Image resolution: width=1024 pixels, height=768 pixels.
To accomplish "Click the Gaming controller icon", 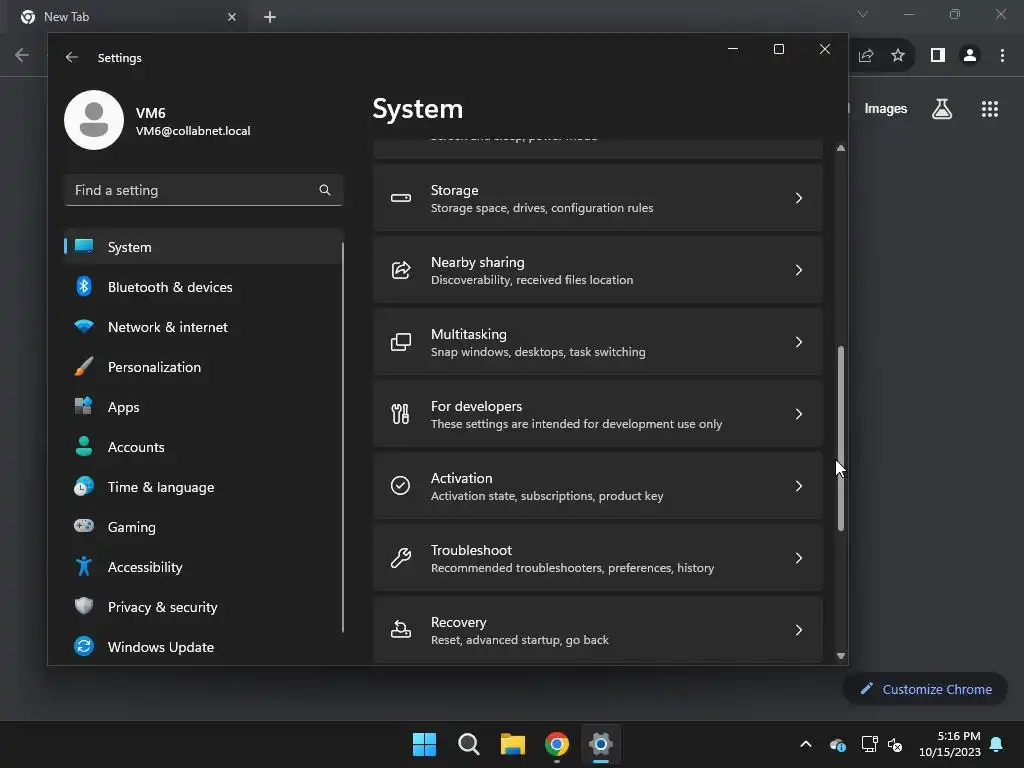I will coord(84,526).
